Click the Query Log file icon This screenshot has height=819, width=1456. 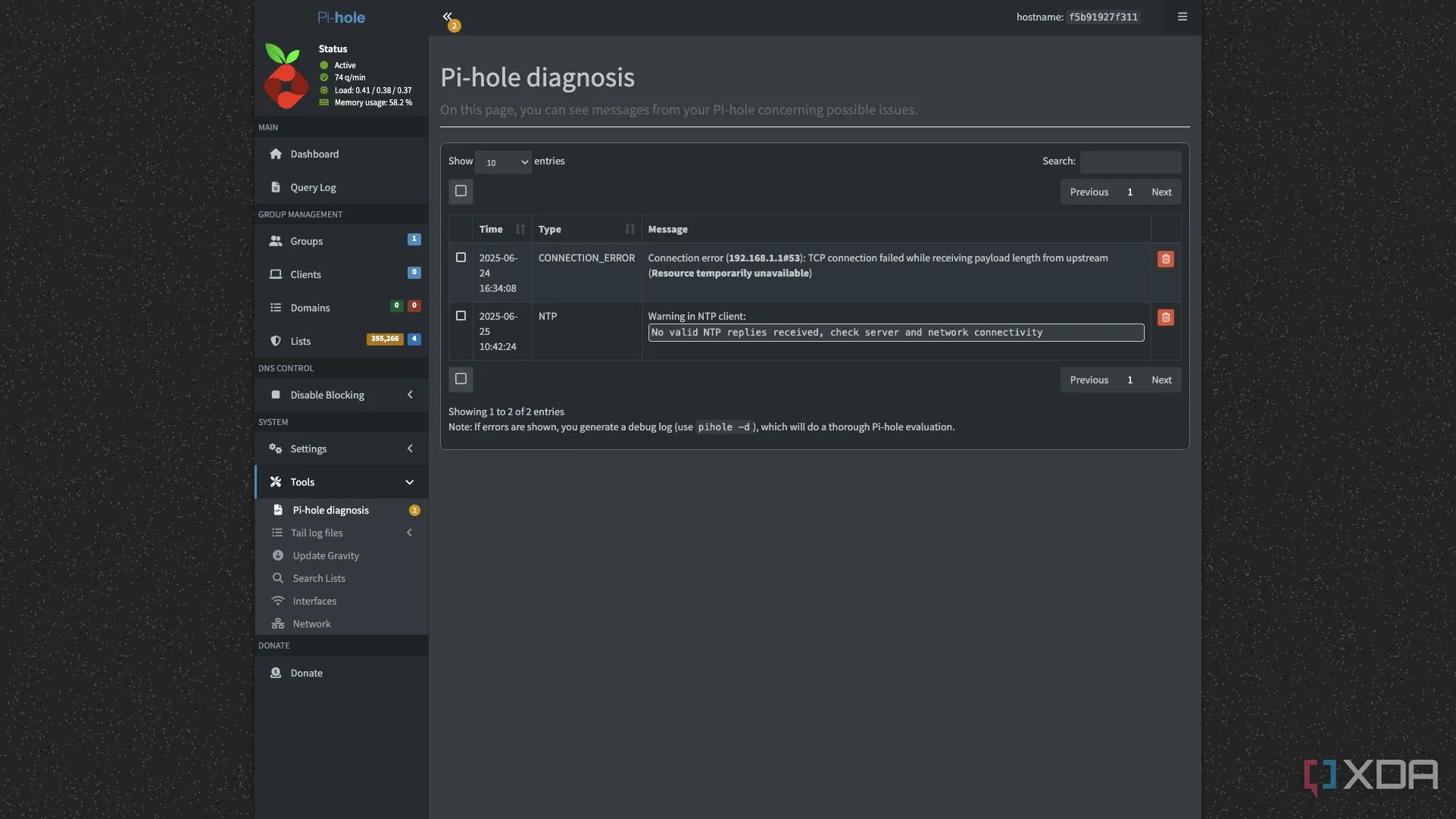click(x=276, y=187)
